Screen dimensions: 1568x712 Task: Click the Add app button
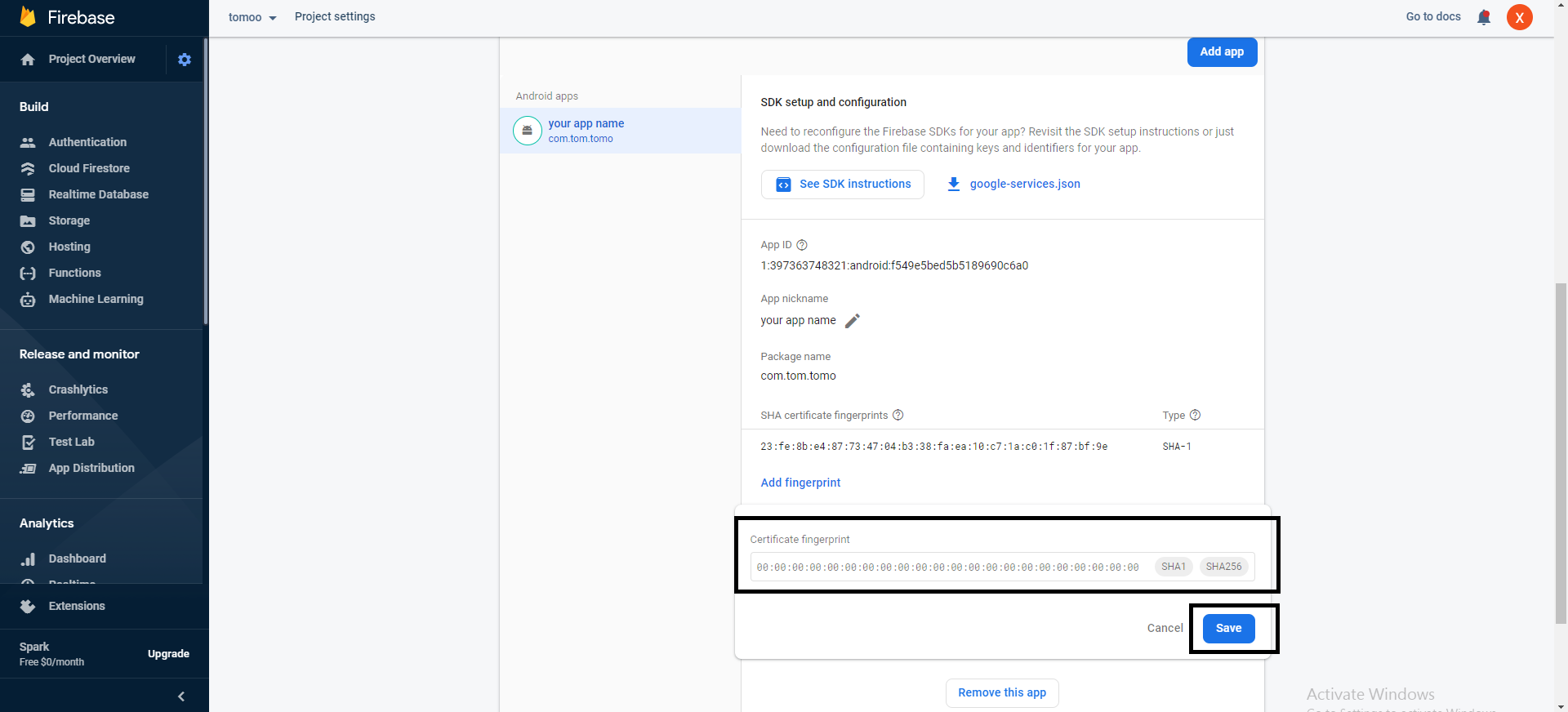point(1222,51)
